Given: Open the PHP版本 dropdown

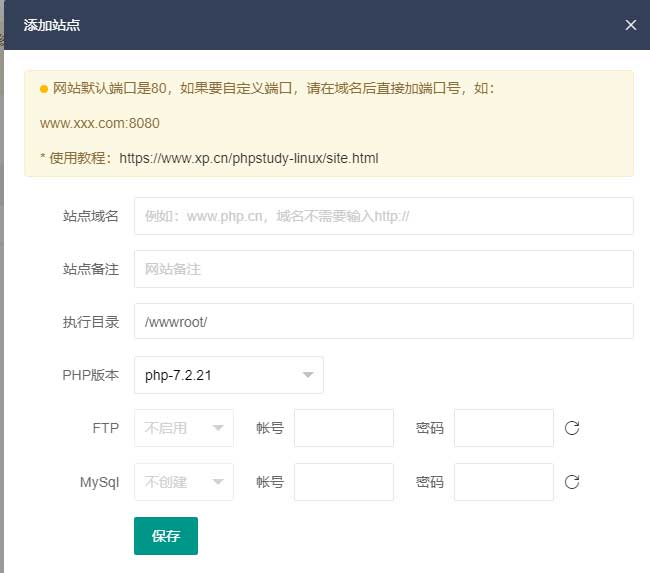Looking at the screenshot, I should coord(229,375).
